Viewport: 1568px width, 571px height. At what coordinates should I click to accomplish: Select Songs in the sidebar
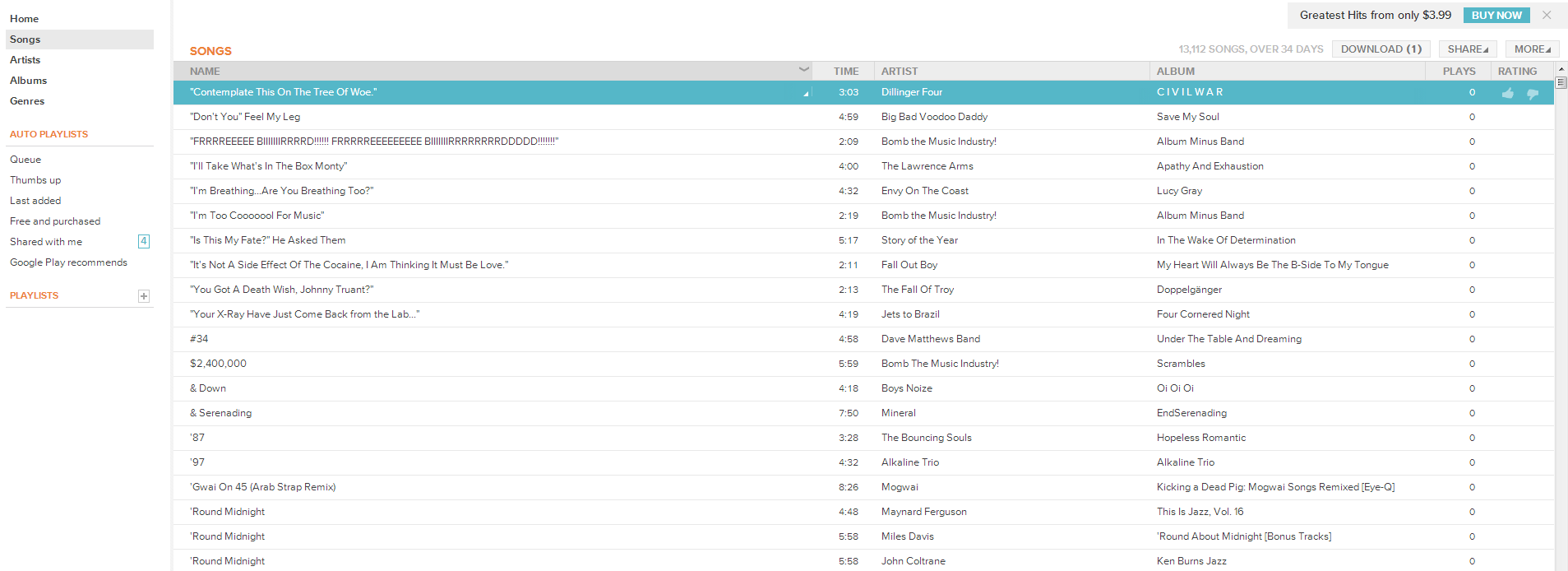(80, 39)
